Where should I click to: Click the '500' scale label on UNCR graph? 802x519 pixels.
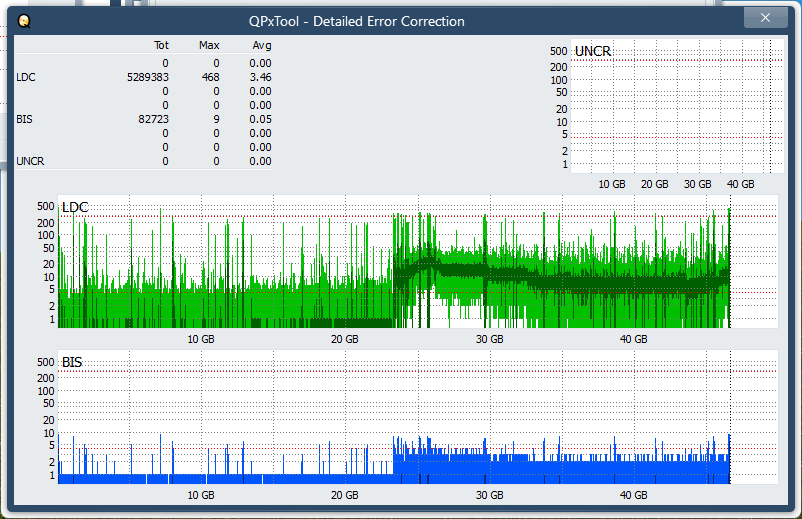559,51
